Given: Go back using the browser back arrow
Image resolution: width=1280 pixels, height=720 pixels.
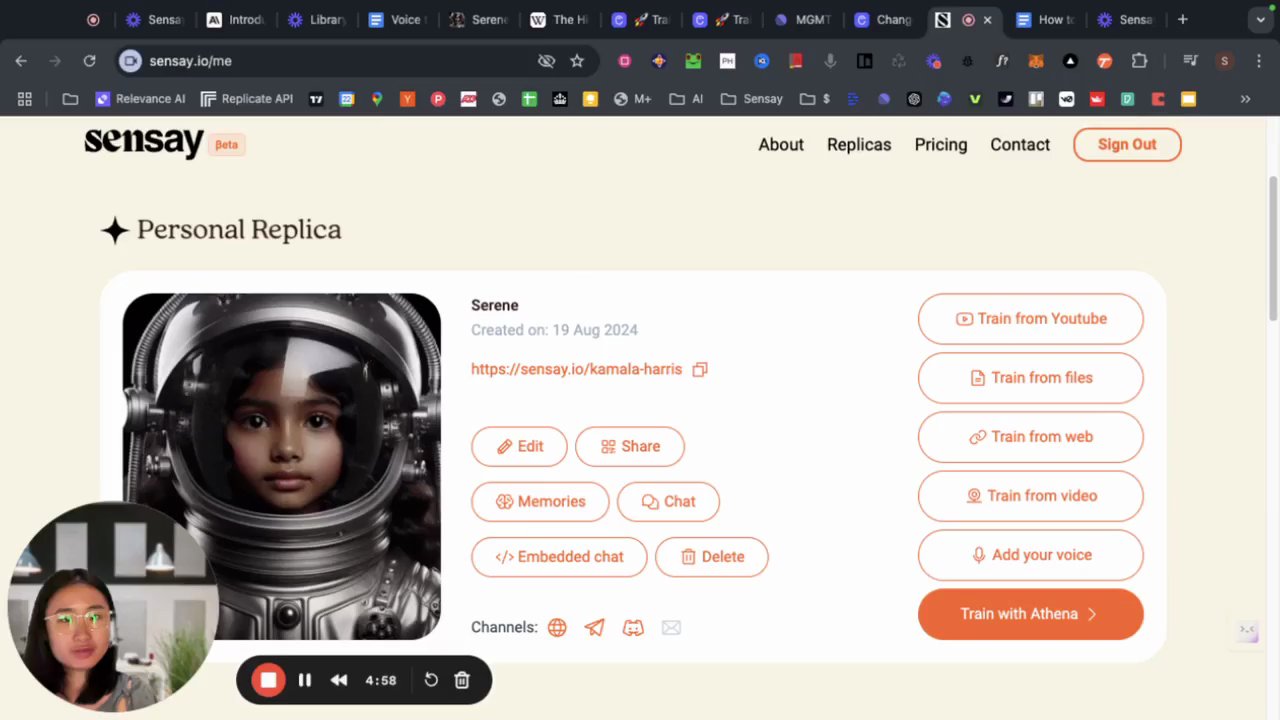Looking at the screenshot, I should point(21,61).
